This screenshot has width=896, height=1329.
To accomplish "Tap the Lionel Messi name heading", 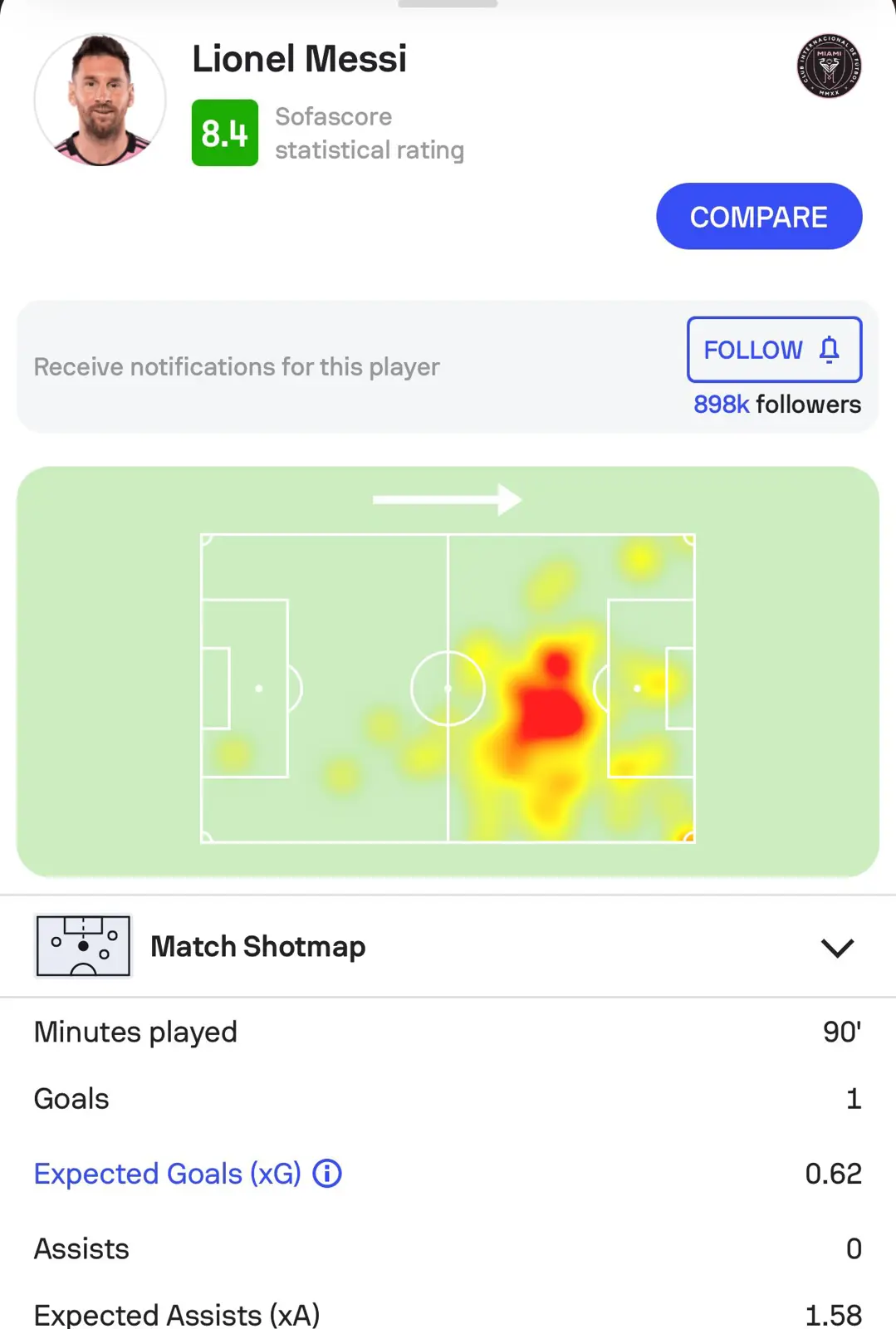I will (300, 59).
